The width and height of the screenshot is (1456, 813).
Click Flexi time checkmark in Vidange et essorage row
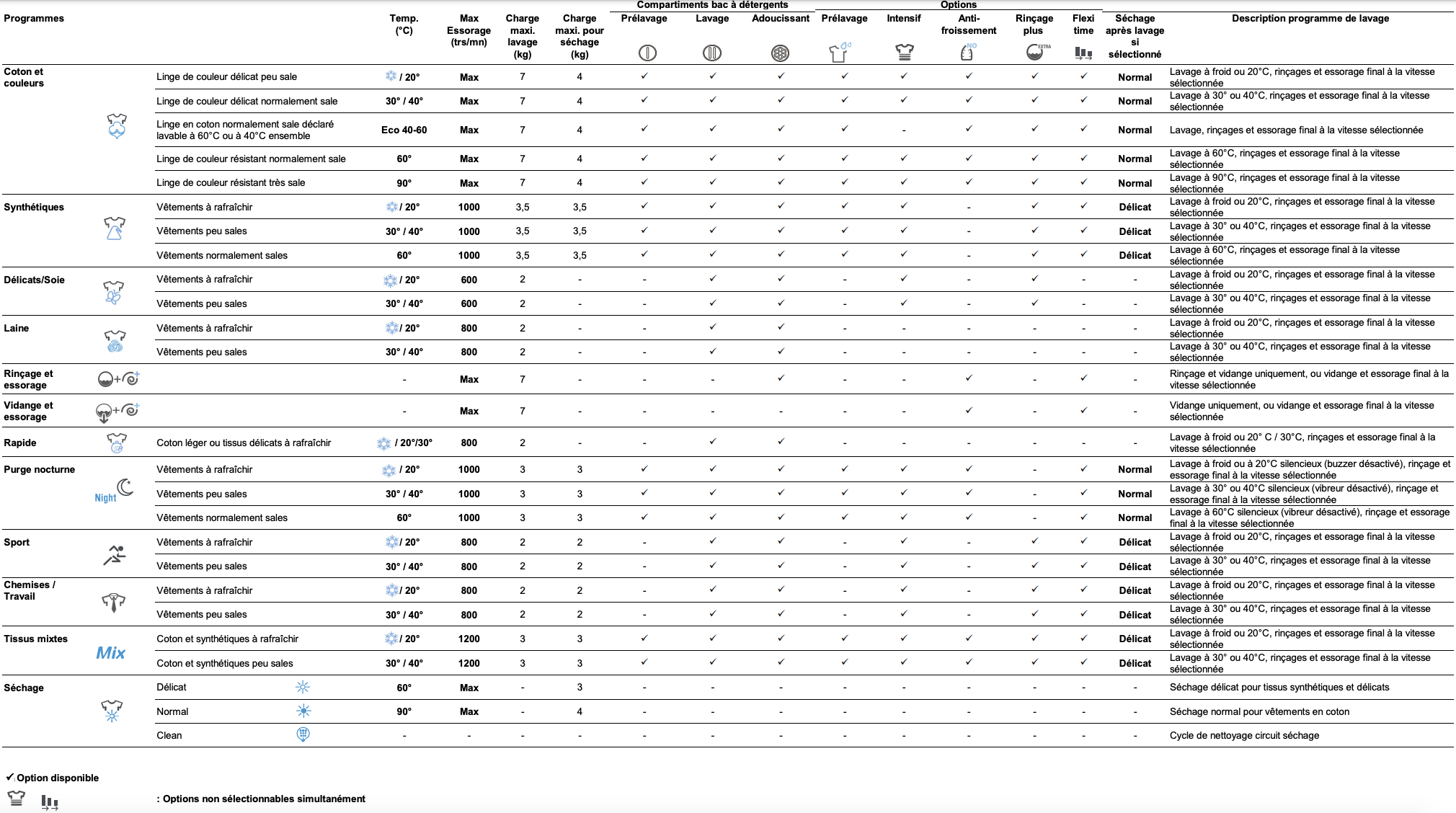[x=1083, y=410]
